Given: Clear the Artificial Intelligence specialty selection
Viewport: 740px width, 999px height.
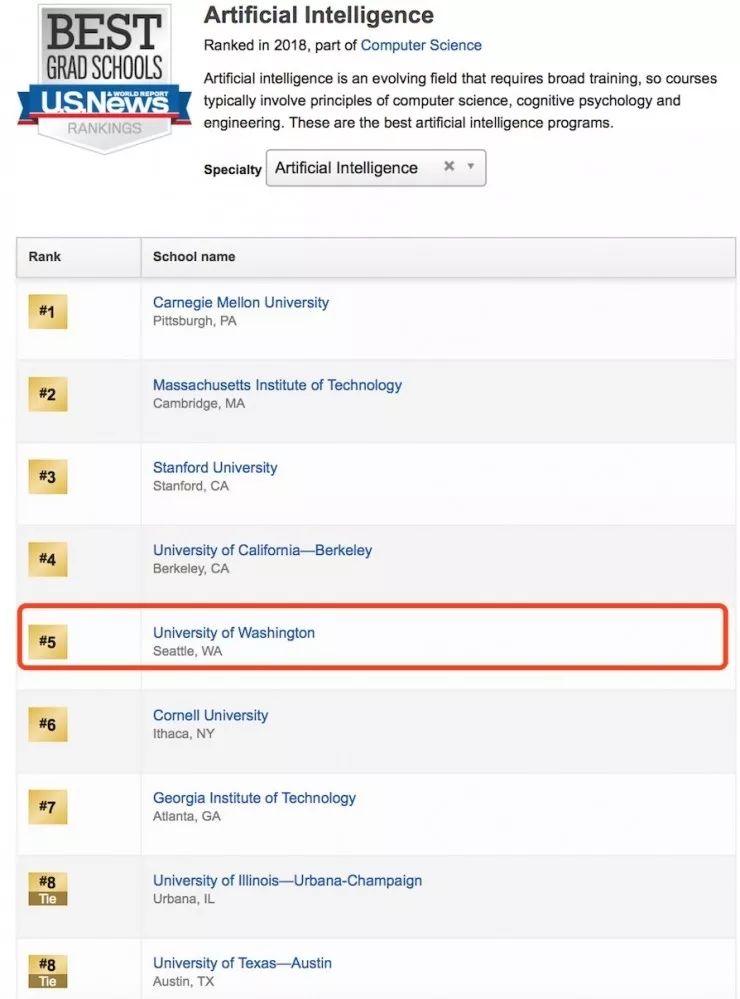Looking at the screenshot, I should 449,166.
